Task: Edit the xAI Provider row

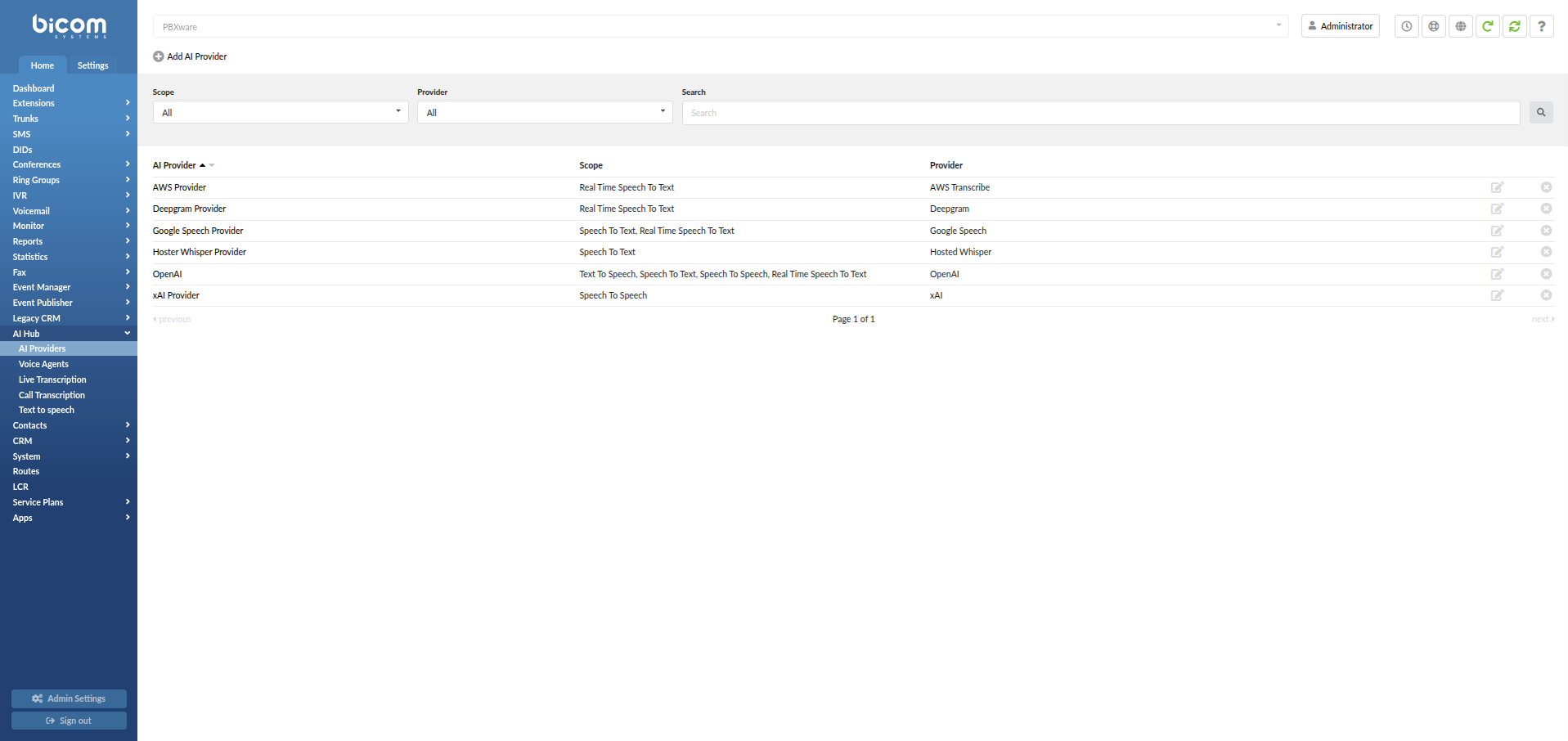Action: (1497, 296)
